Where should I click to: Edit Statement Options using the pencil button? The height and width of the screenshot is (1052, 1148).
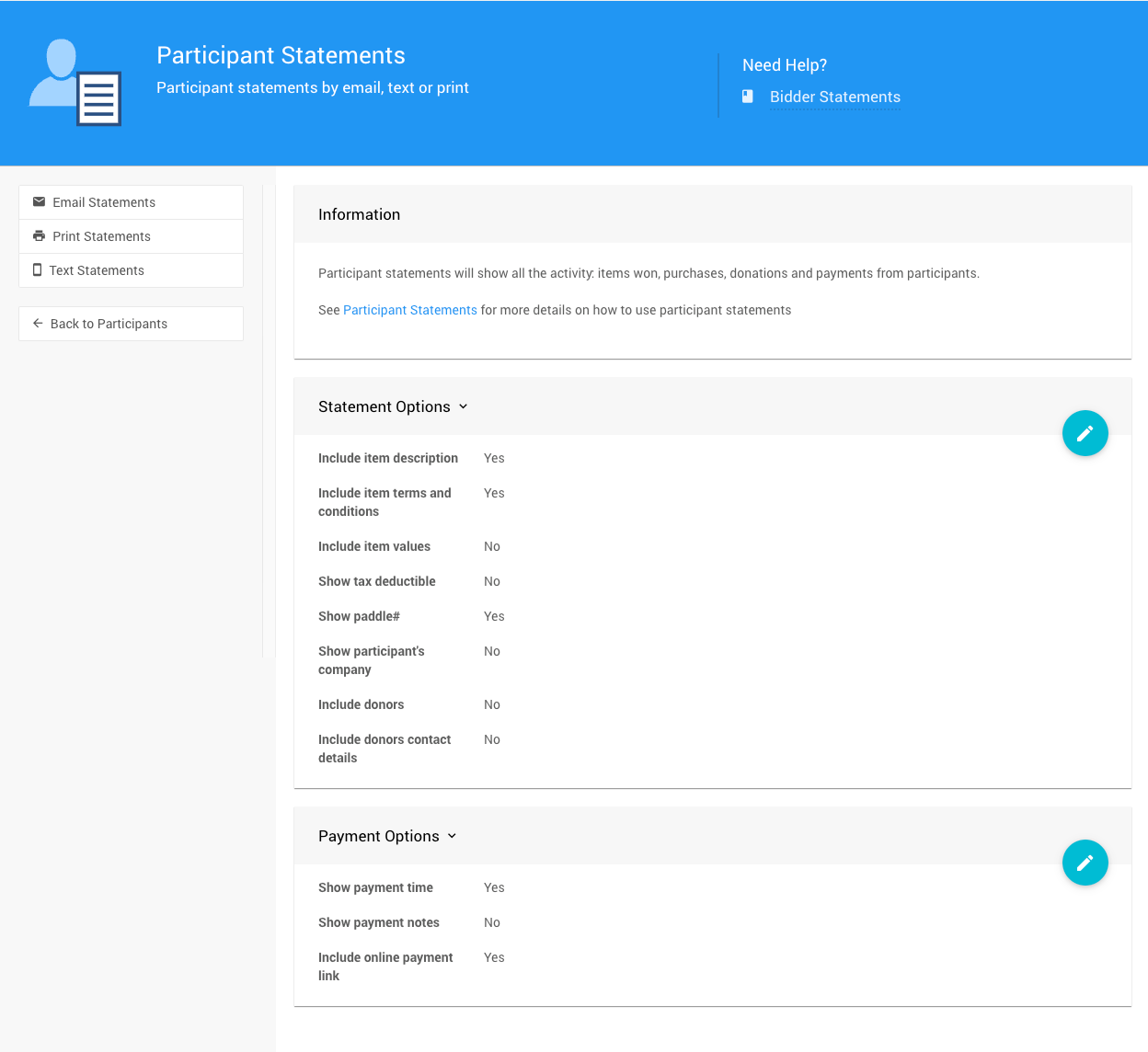(1085, 433)
